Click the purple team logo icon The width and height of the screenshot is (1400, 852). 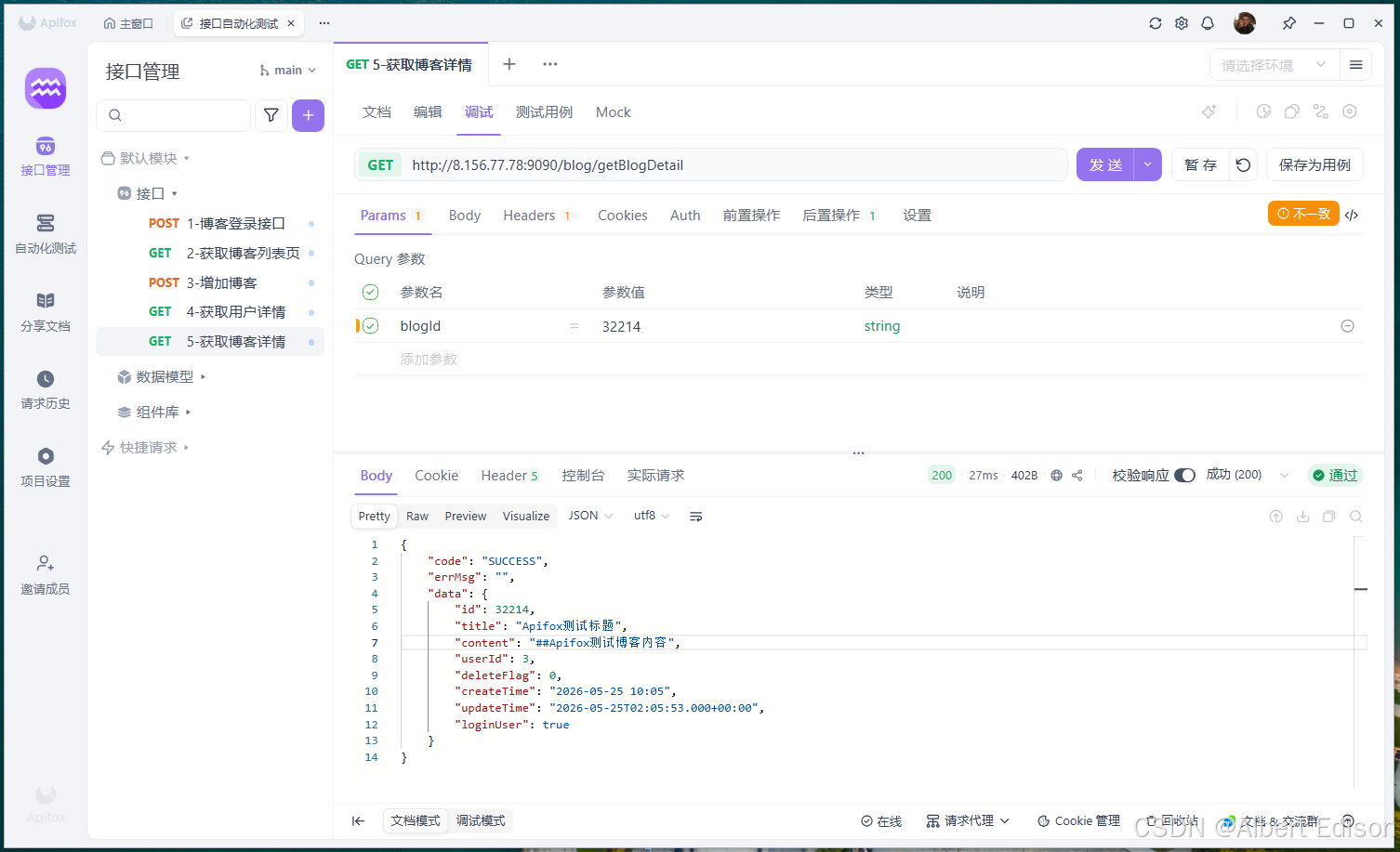click(x=46, y=88)
